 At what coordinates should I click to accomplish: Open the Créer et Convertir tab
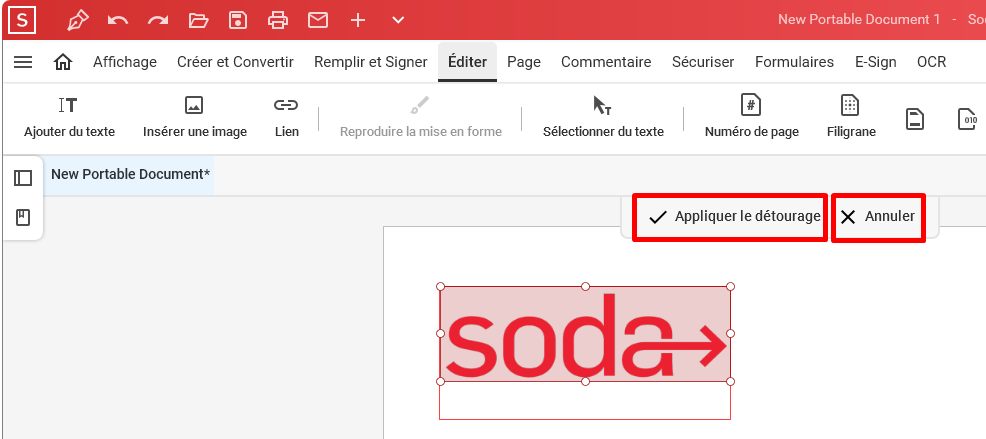click(x=235, y=62)
